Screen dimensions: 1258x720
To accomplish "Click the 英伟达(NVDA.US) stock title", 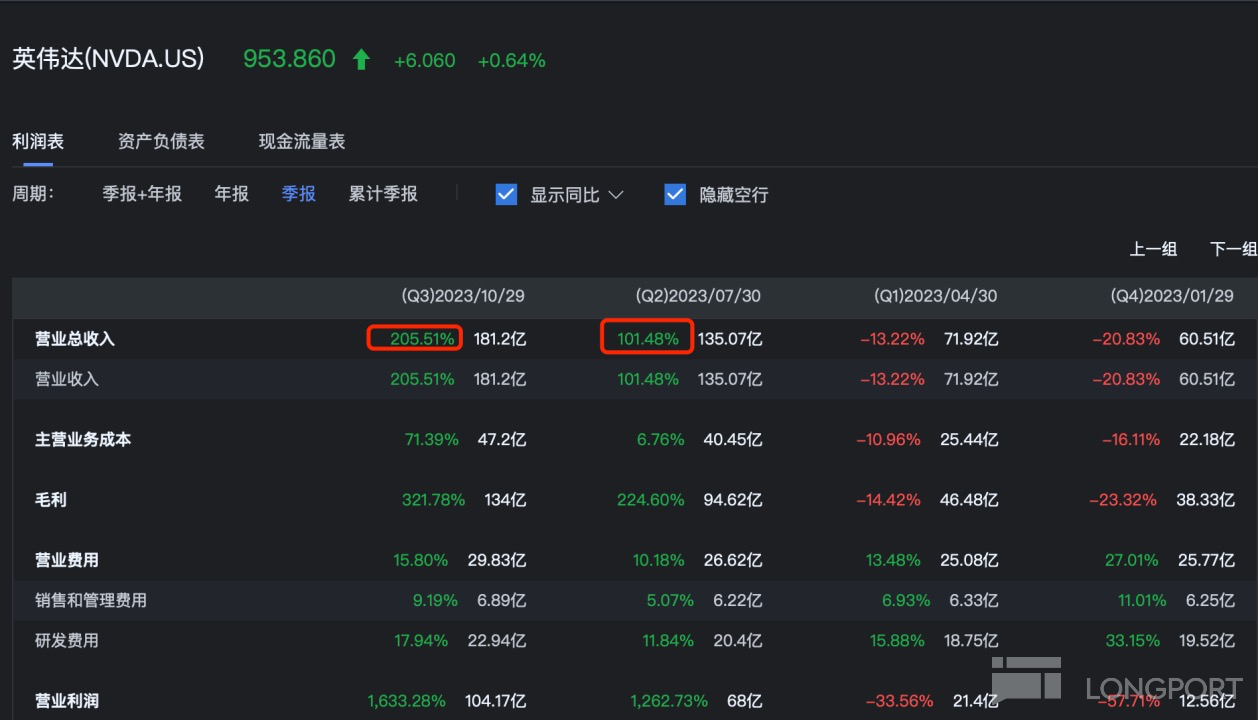I will click(x=108, y=59).
